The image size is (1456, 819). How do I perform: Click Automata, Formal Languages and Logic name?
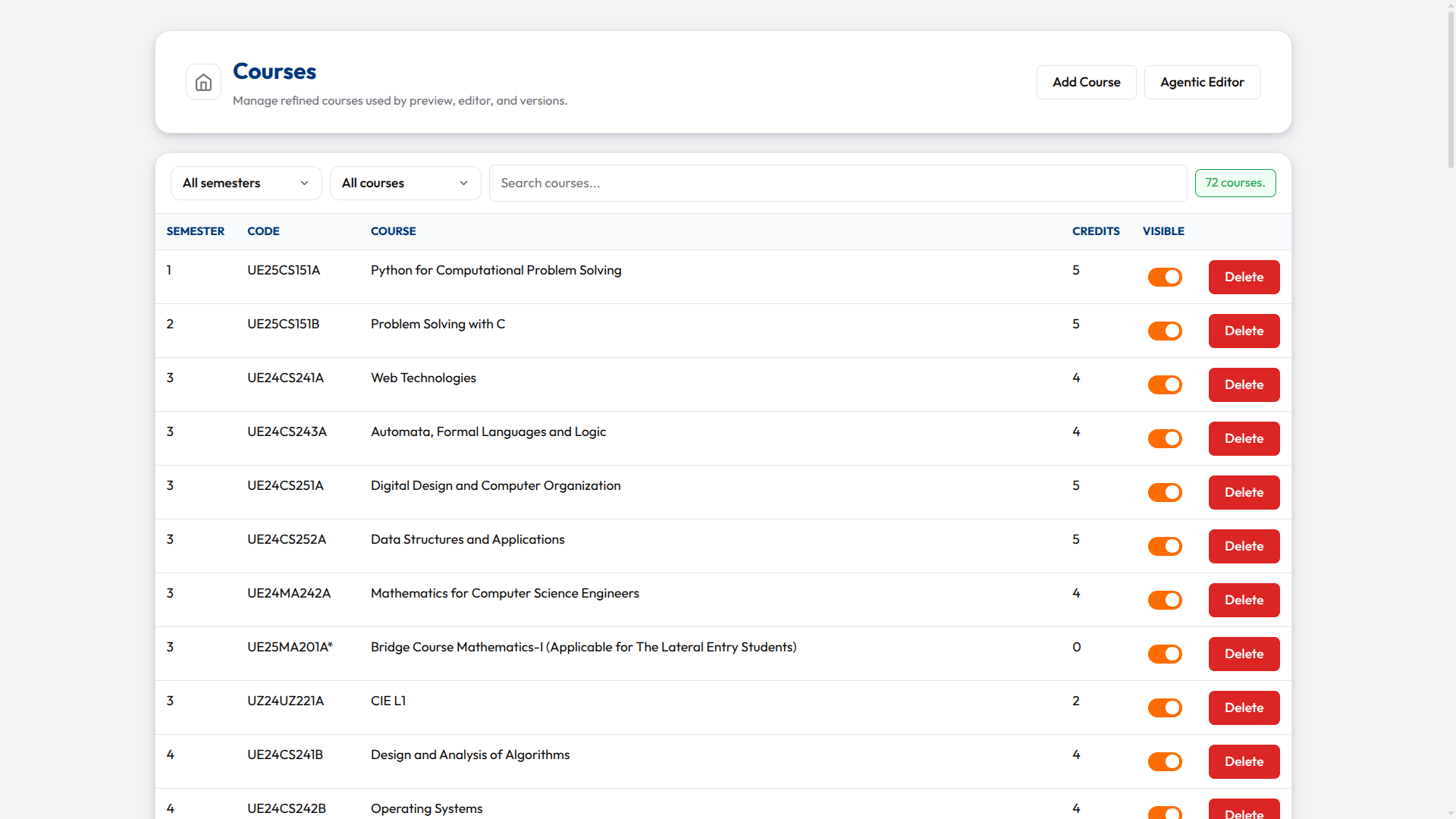[x=488, y=431]
